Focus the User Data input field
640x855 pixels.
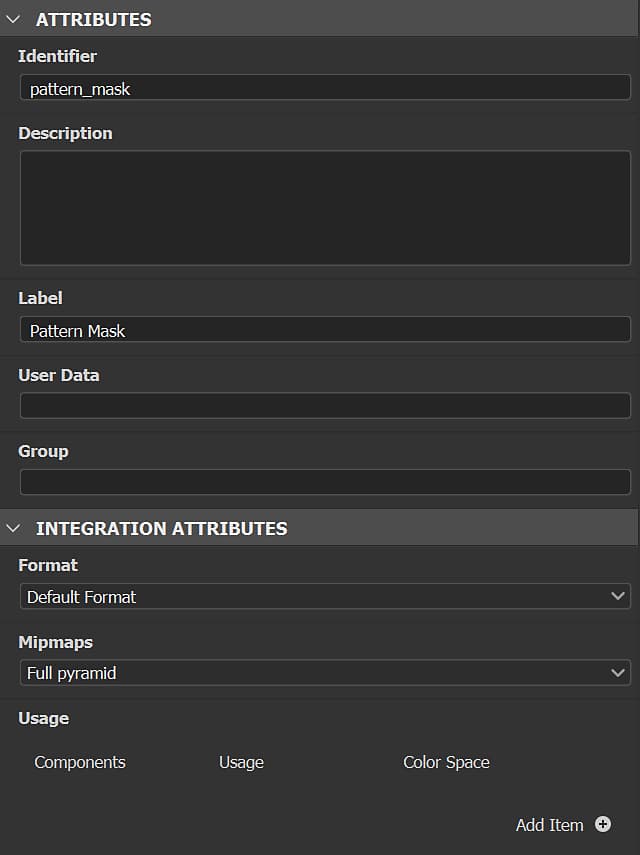[x=325, y=405]
